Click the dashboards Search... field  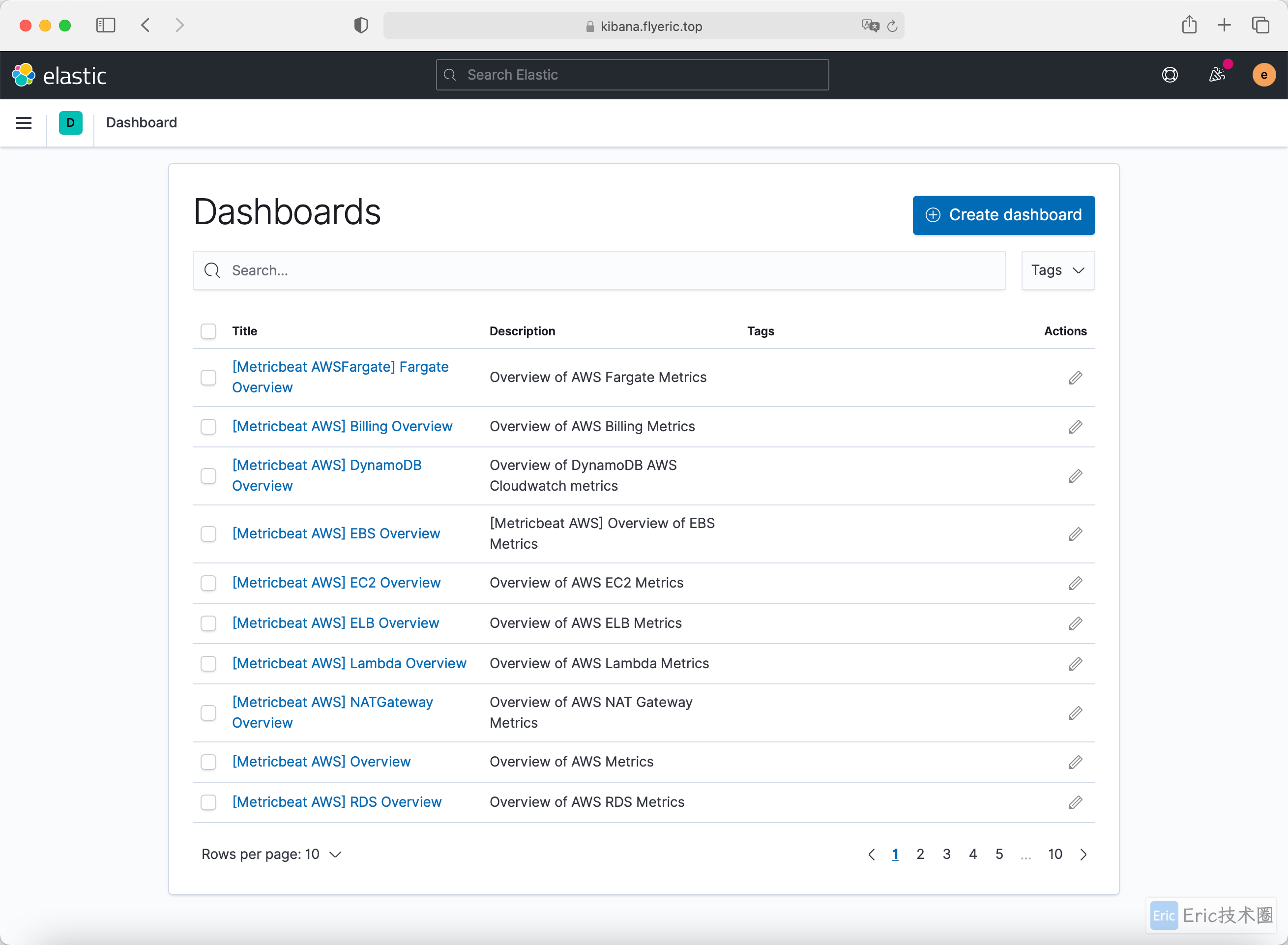point(599,270)
